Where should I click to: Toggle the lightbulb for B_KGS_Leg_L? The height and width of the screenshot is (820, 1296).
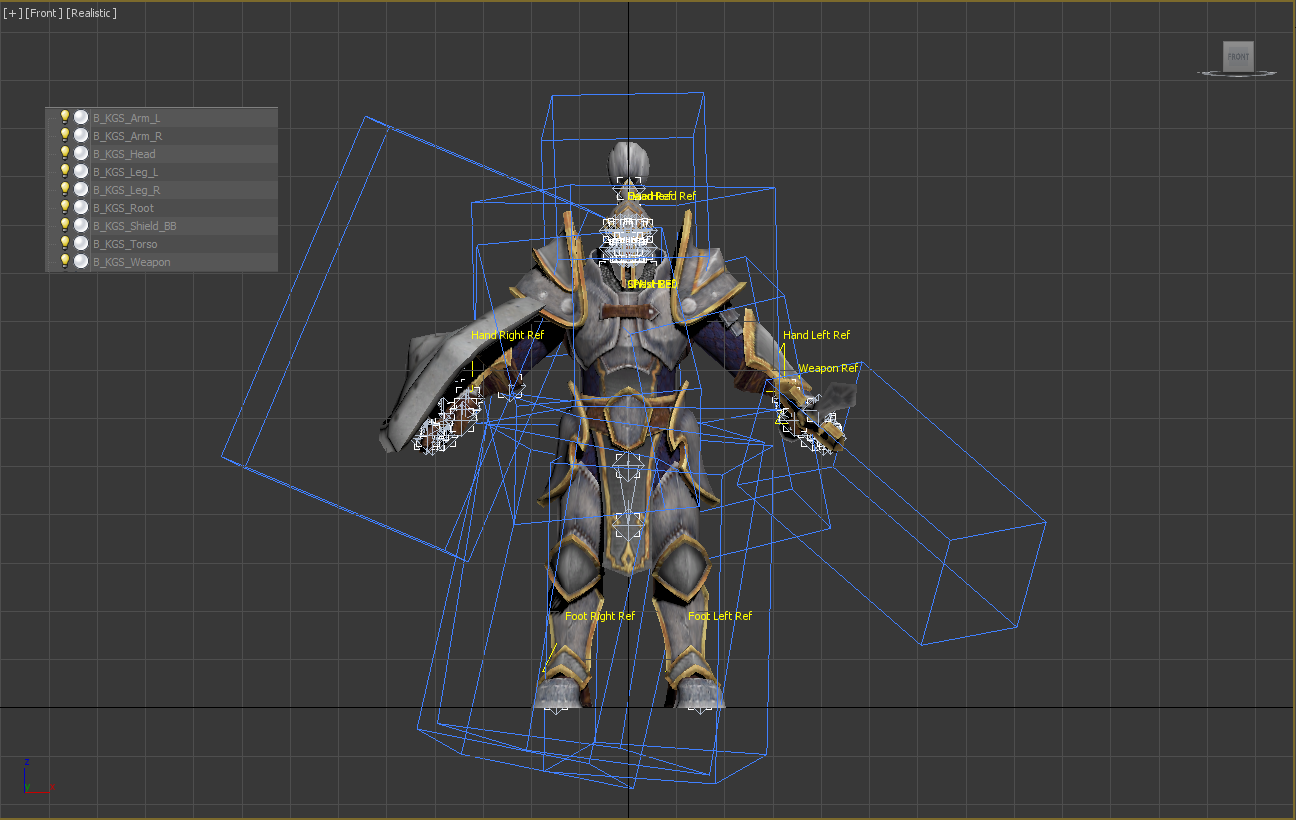pyautogui.click(x=65, y=171)
